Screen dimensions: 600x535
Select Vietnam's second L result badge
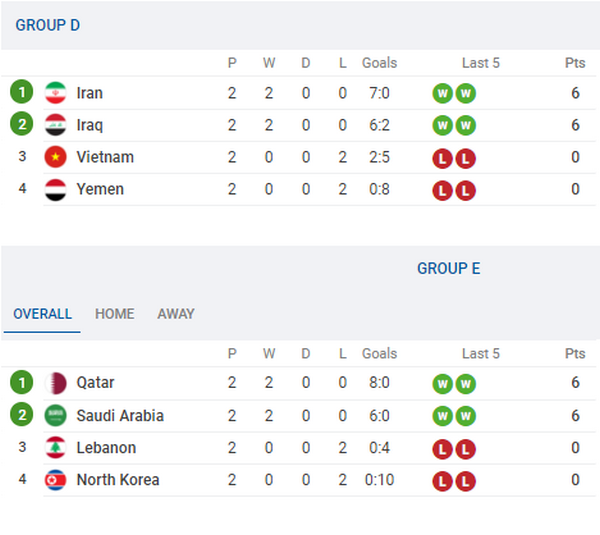click(465, 158)
